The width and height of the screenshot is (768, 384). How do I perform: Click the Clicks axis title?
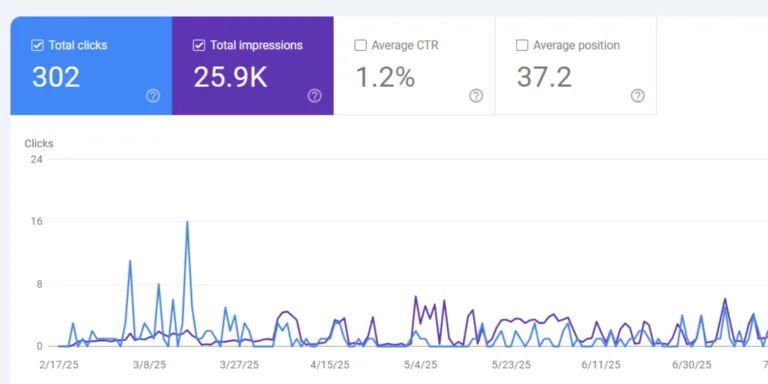tap(39, 144)
